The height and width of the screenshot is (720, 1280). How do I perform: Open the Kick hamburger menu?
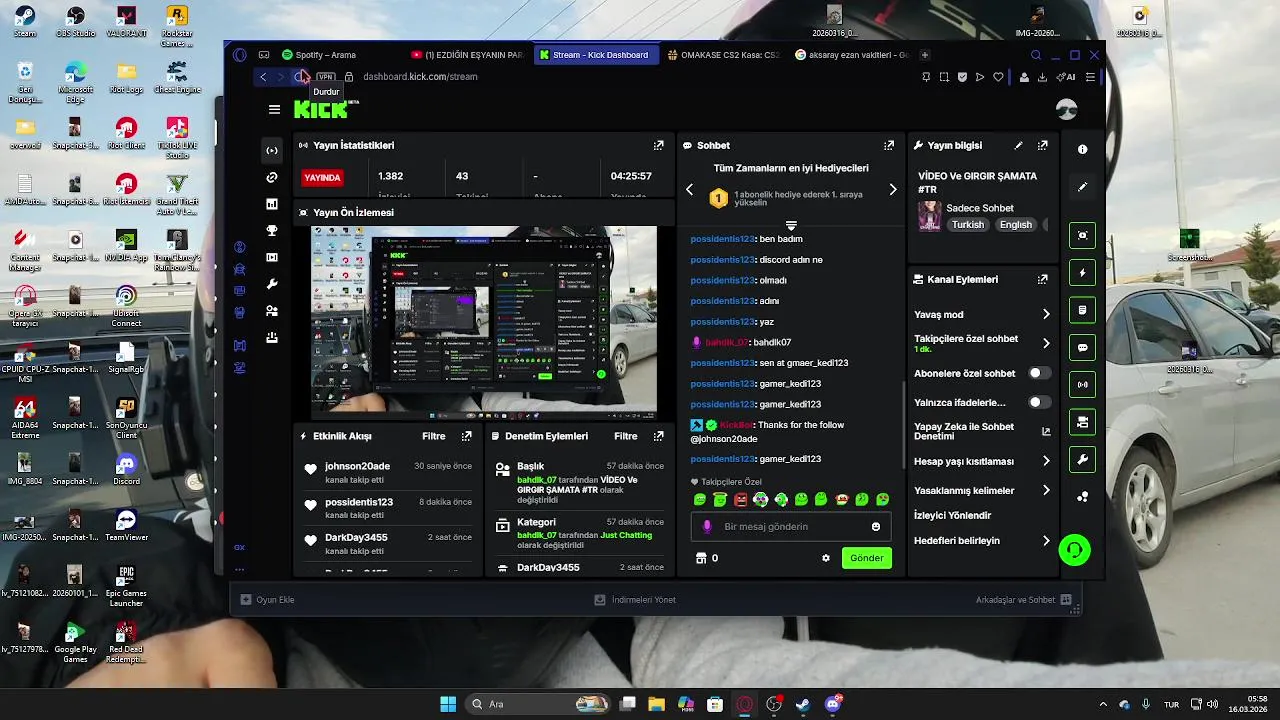[274, 109]
